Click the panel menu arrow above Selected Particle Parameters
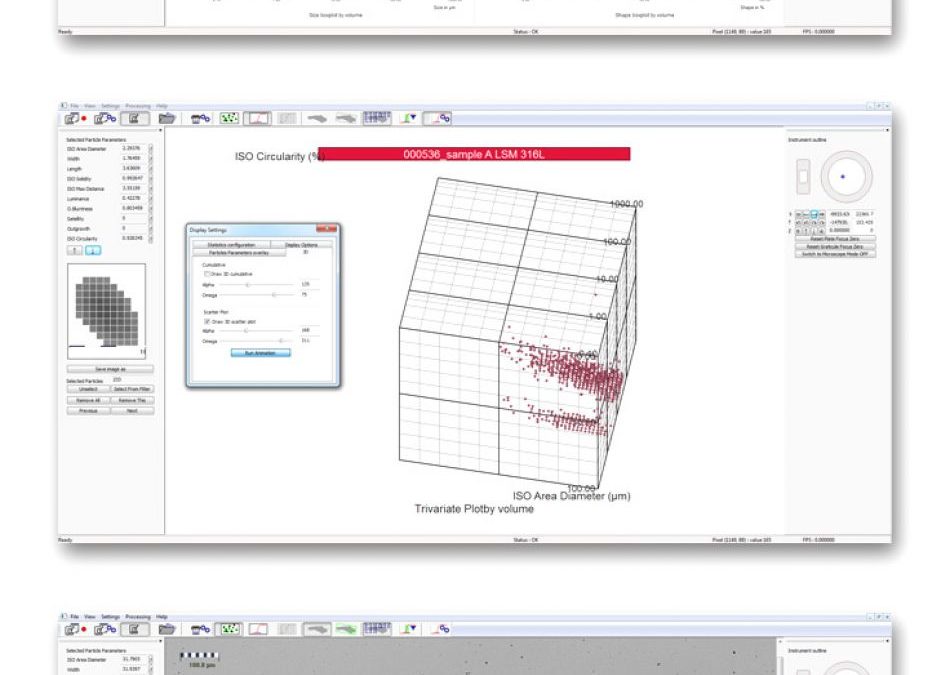 point(161,130)
